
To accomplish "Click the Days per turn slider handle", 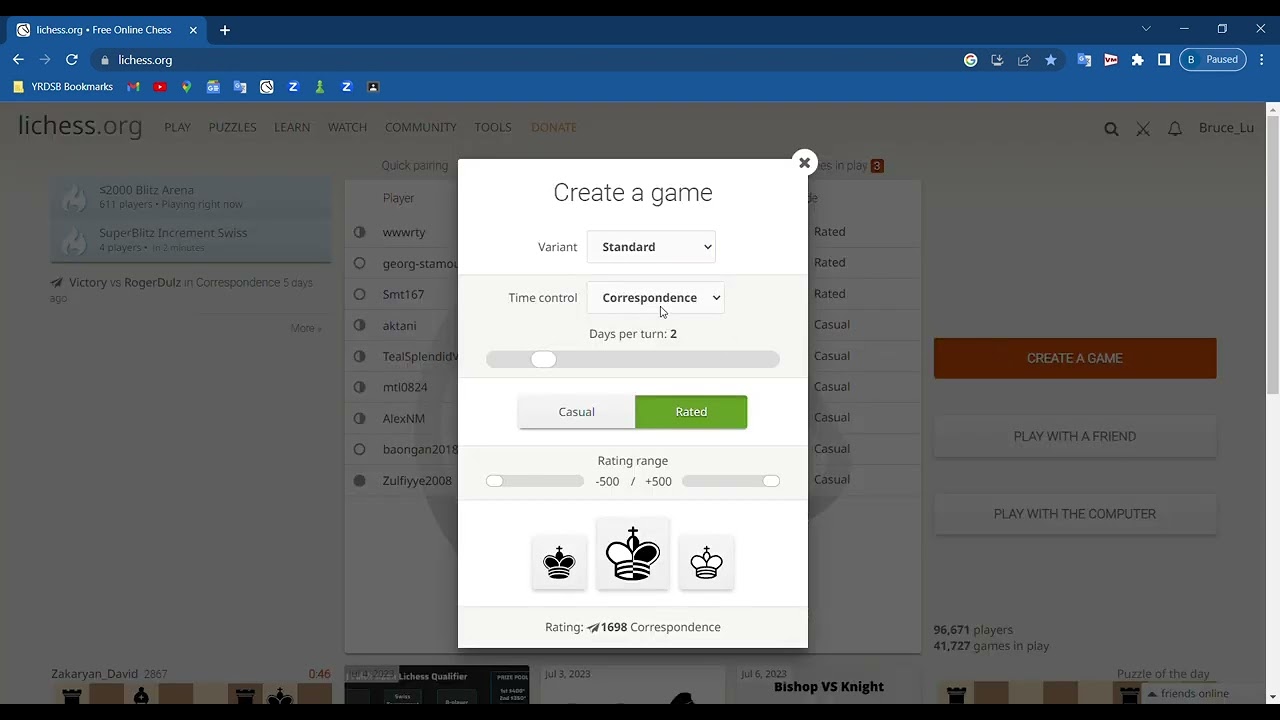I will pyautogui.click(x=543, y=360).
